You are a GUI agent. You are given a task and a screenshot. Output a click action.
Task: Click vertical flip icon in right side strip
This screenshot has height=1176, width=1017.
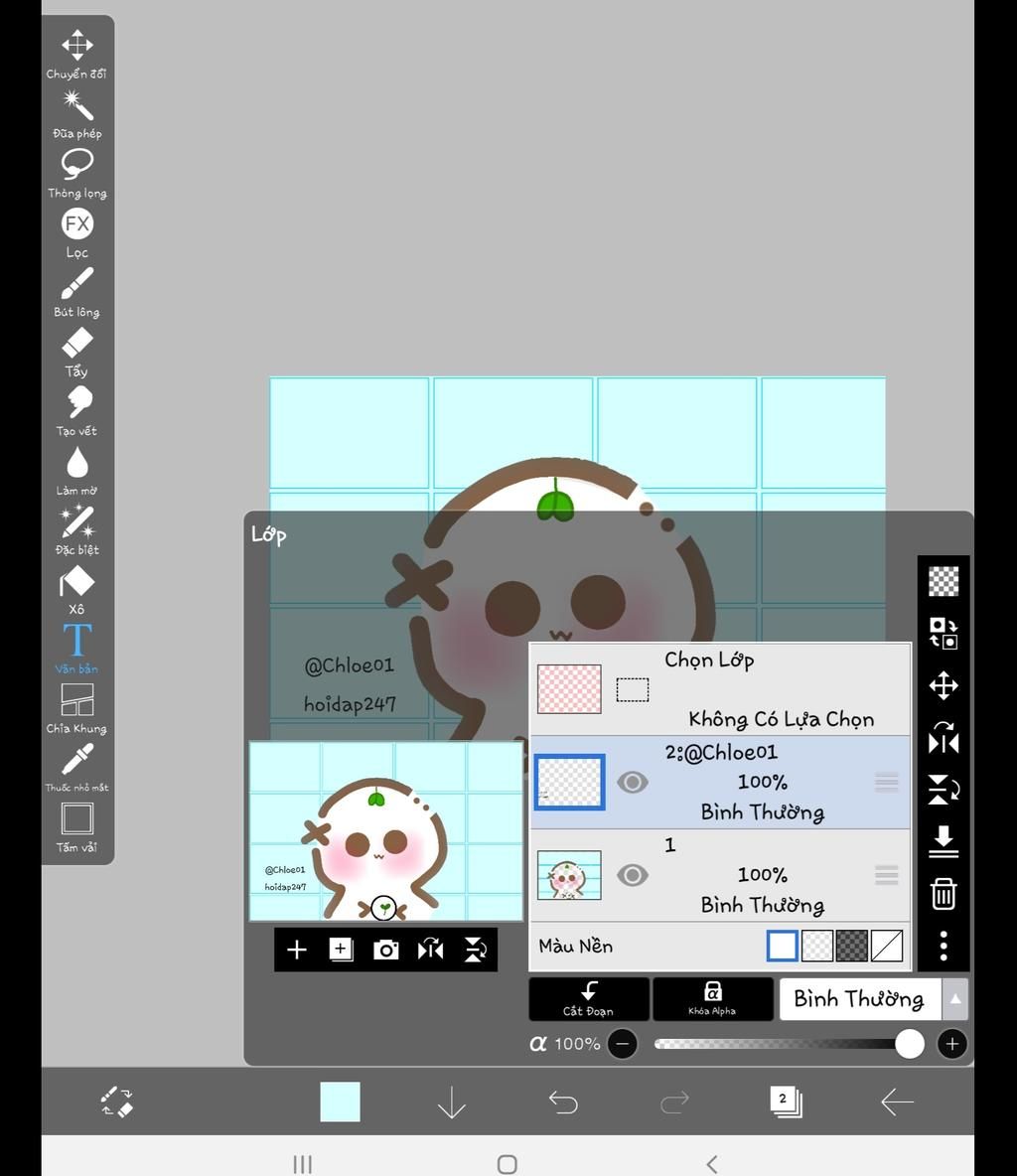pos(944,790)
